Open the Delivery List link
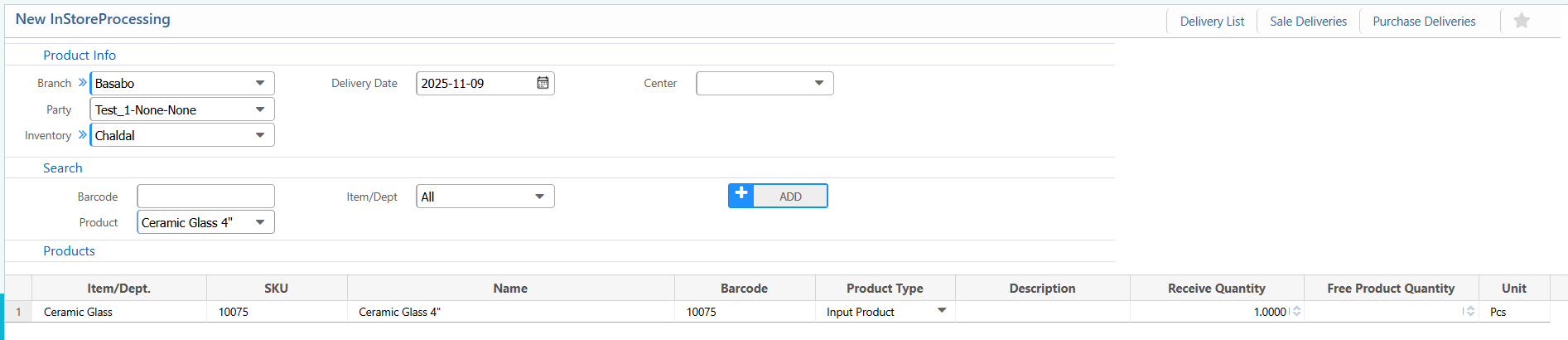 [1211, 22]
